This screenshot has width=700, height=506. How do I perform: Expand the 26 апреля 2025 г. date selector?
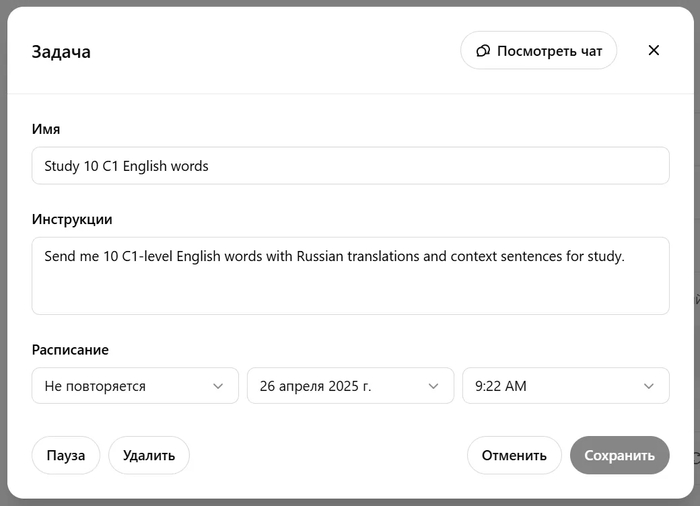click(349, 386)
